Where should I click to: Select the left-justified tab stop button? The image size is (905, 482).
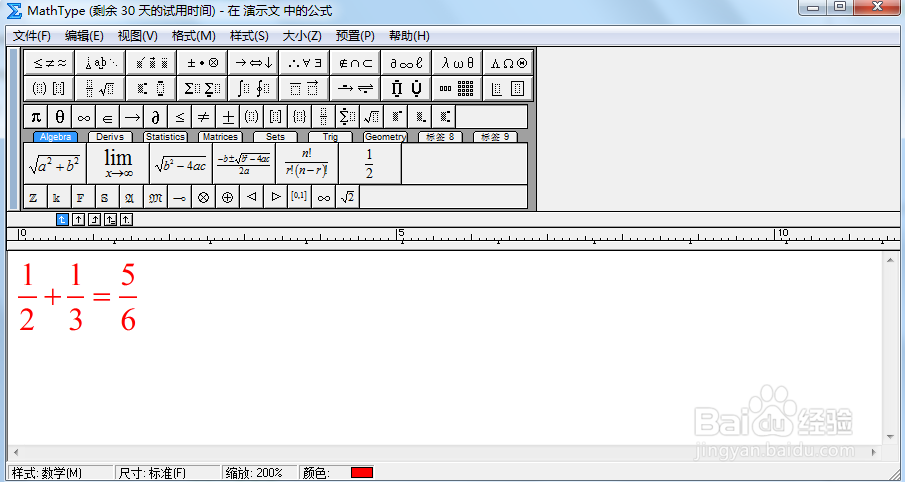tap(62, 219)
